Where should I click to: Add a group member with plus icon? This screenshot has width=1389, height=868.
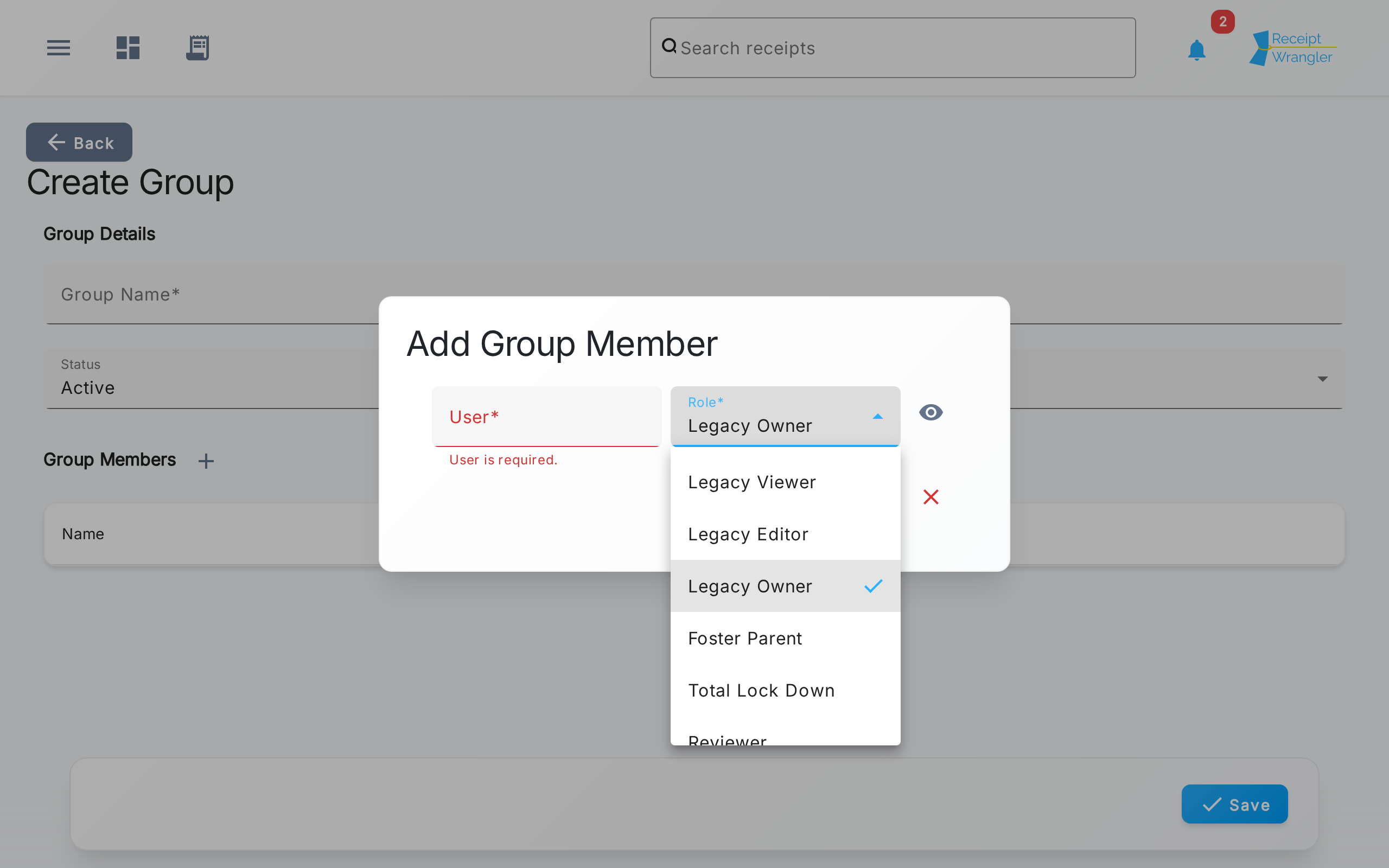click(206, 461)
